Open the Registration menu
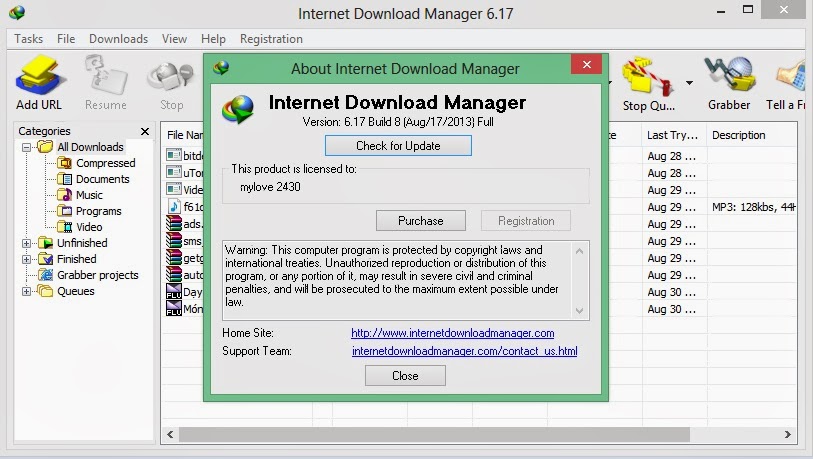Viewport: 813px width, 459px height. [271, 39]
